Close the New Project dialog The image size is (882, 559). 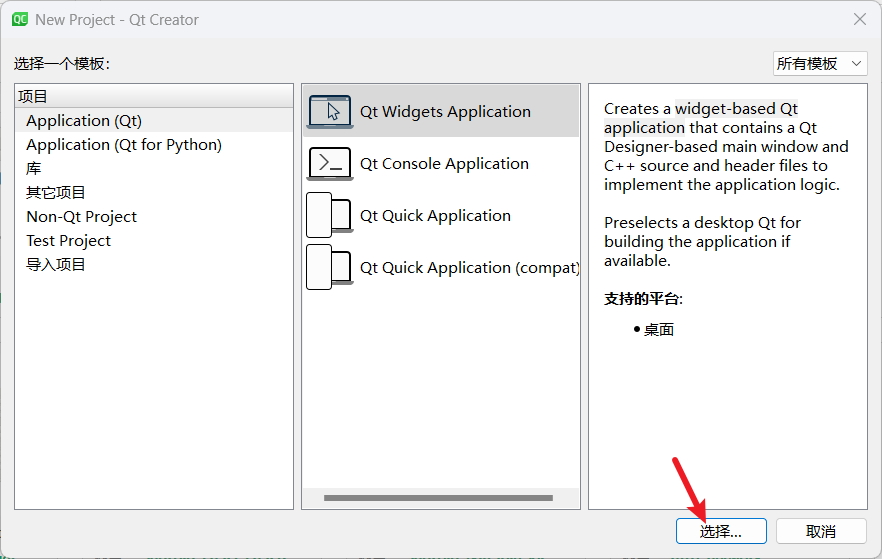click(860, 20)
